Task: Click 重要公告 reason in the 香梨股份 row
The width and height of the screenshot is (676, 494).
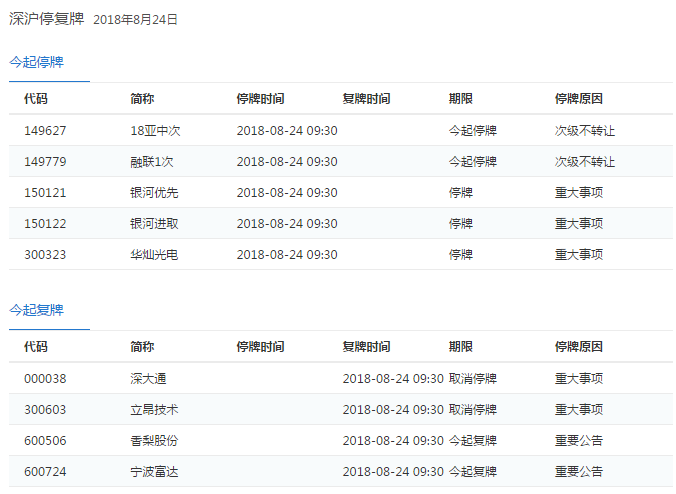Action: 579,441
